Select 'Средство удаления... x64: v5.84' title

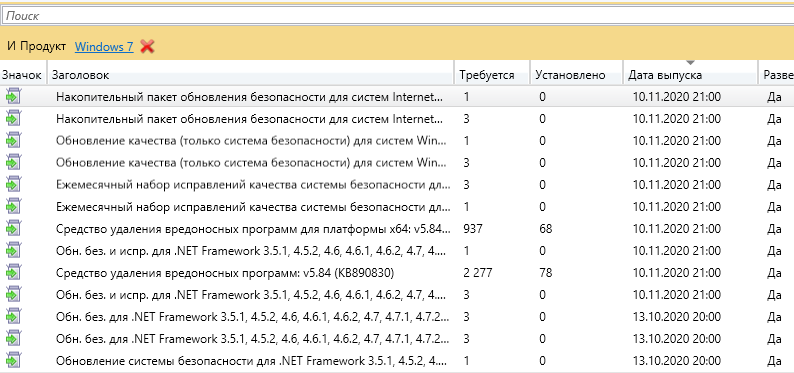(x=253, y=229)
